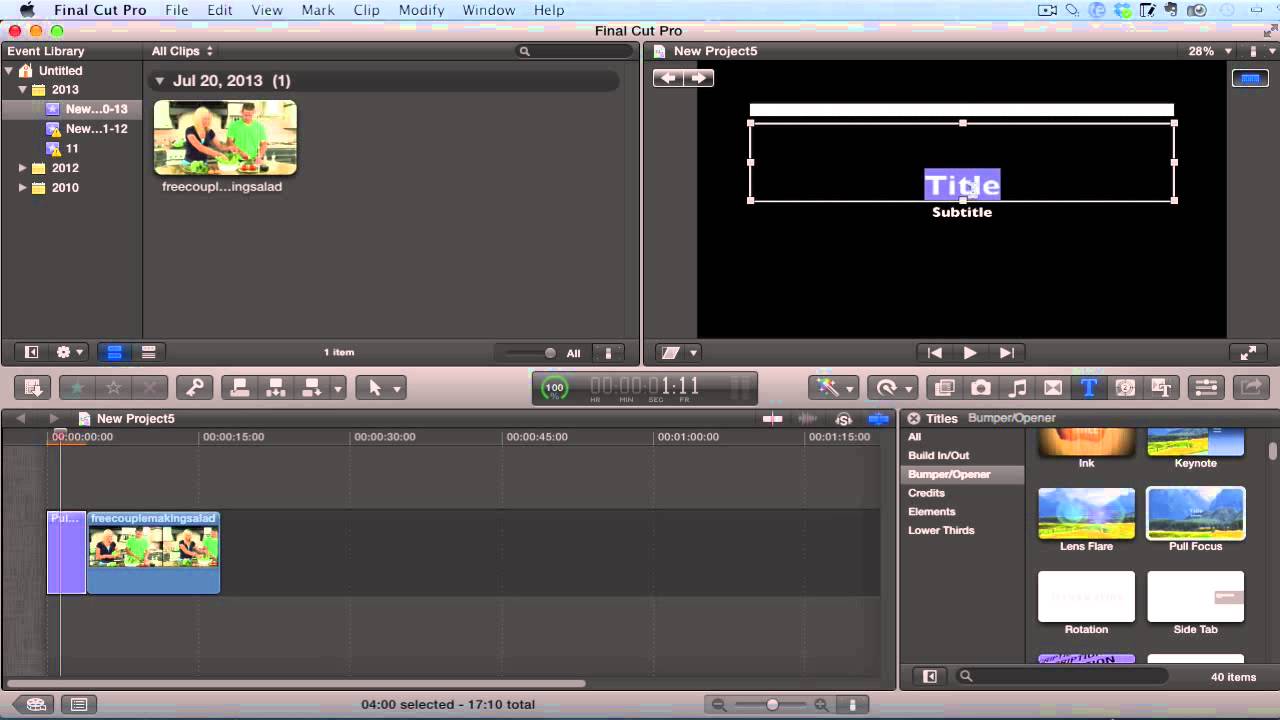
Task: Open the Project Library film reel icon
Action: 36,704
